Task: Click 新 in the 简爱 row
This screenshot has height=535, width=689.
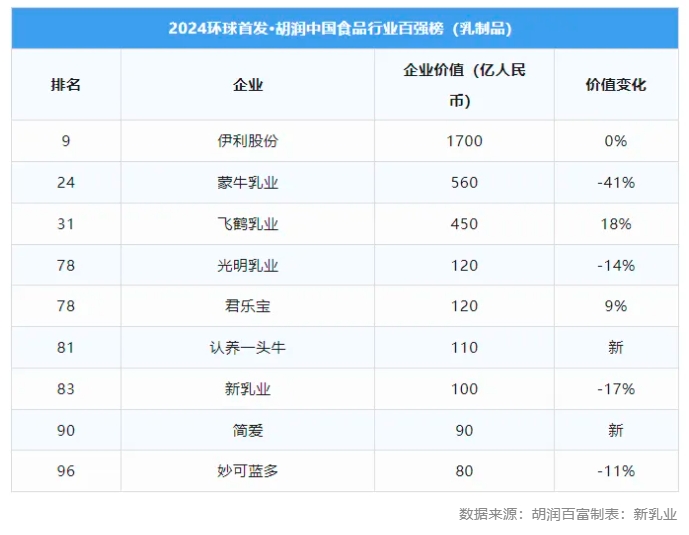Action: 616,430
